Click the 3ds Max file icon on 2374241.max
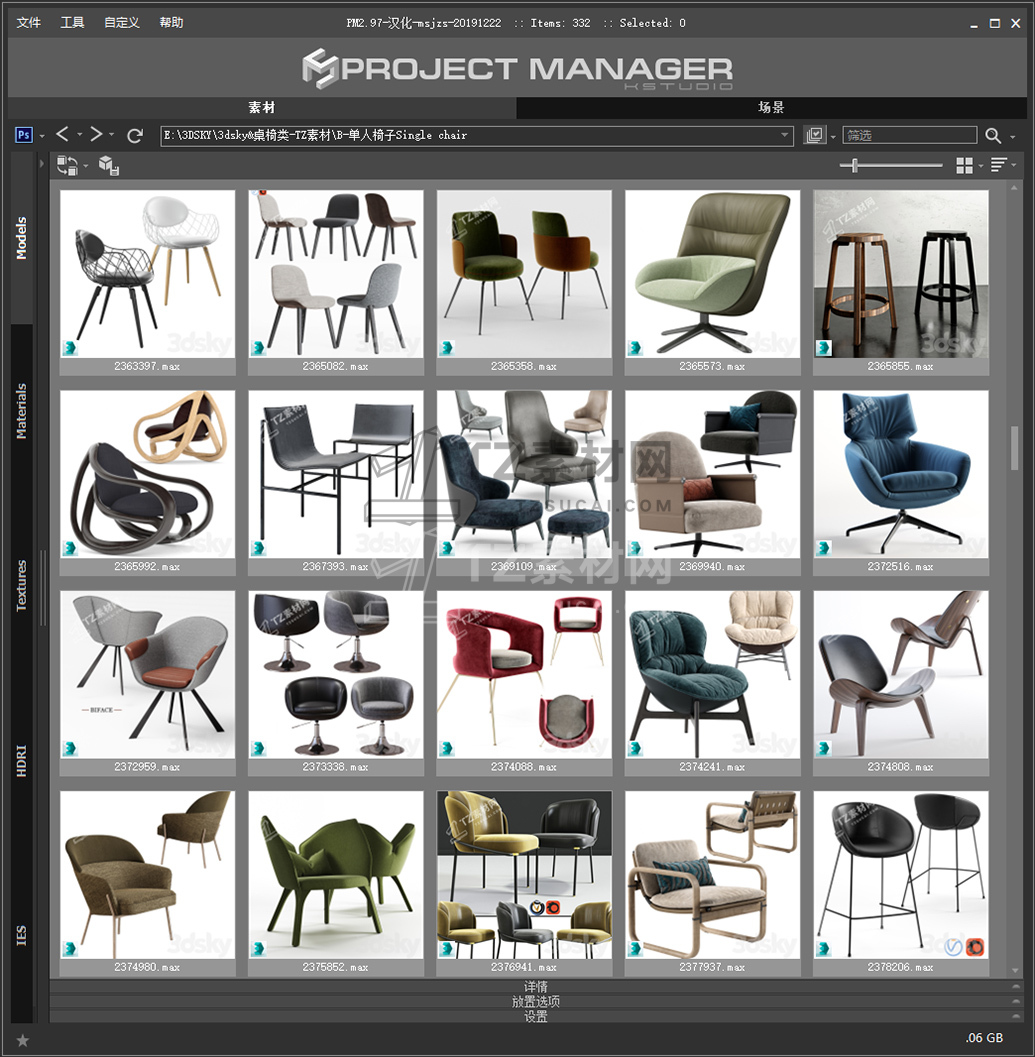Screen dimensions: 1035x1057 coord(635,748)
